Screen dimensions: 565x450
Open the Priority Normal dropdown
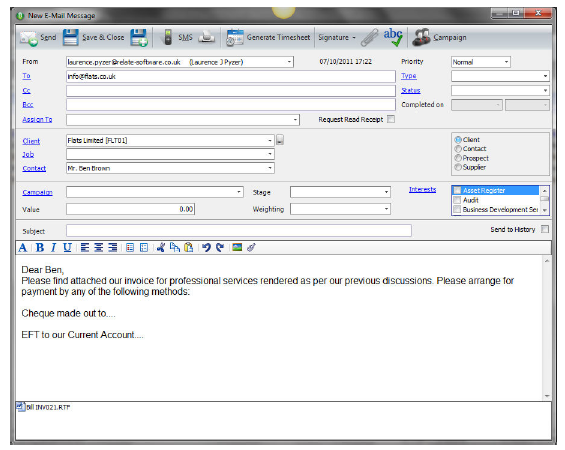(481, 62)
